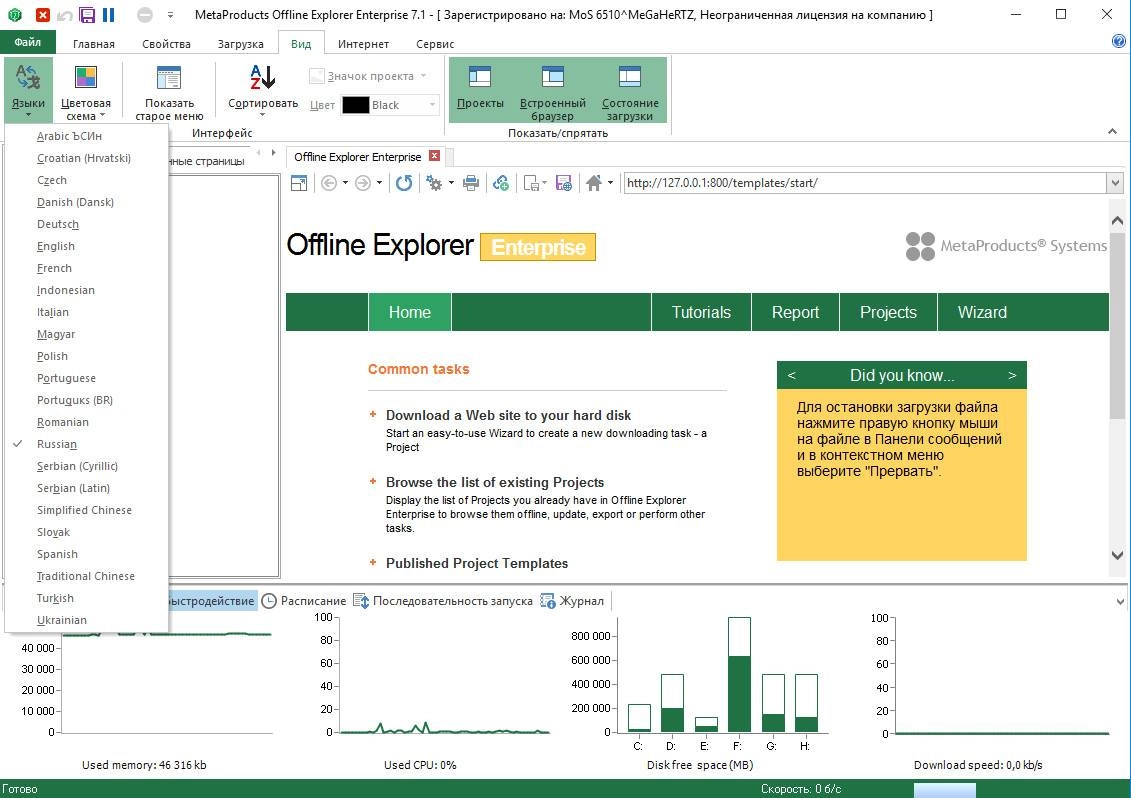Choose Ukrainian language option
This screenshot has height=798, width=1131.
coord(87,620)
